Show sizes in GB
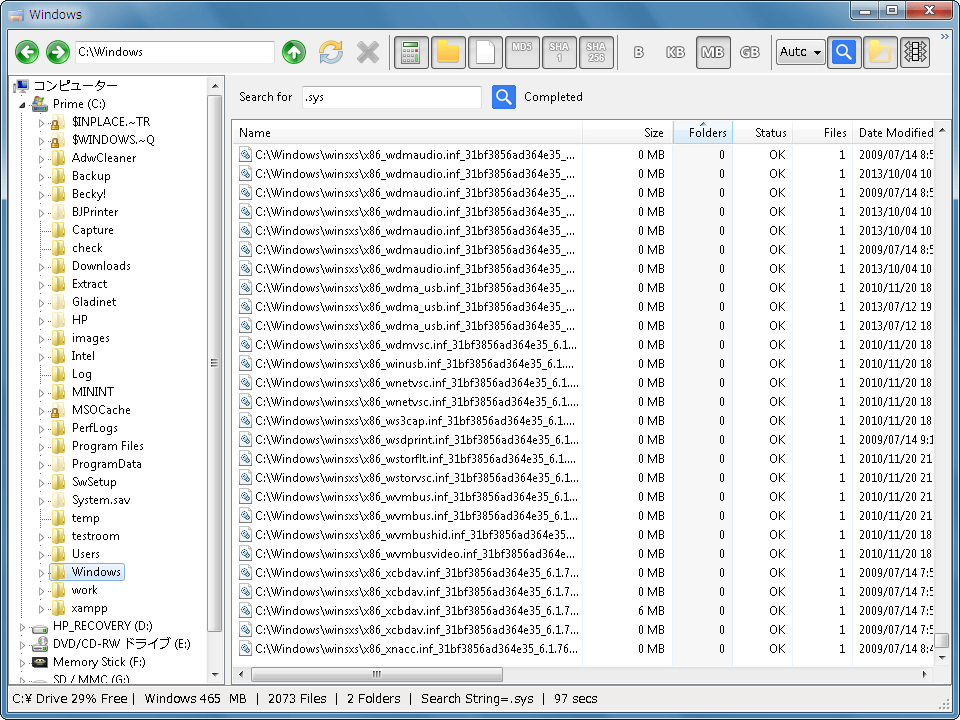Screen dimensions: 960x720 pyautogui.click(x=750, y=52)
